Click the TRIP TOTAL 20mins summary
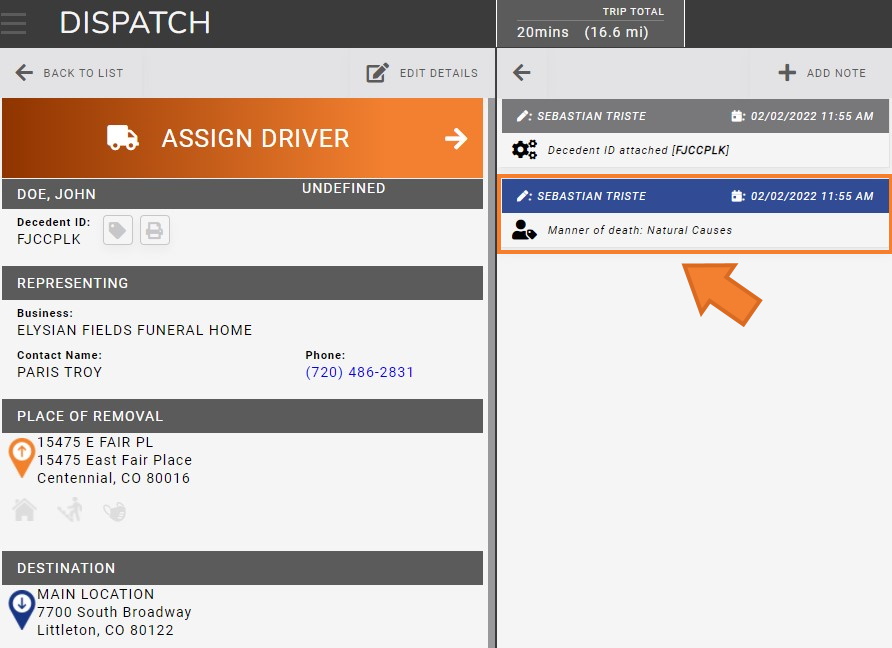 590,24
